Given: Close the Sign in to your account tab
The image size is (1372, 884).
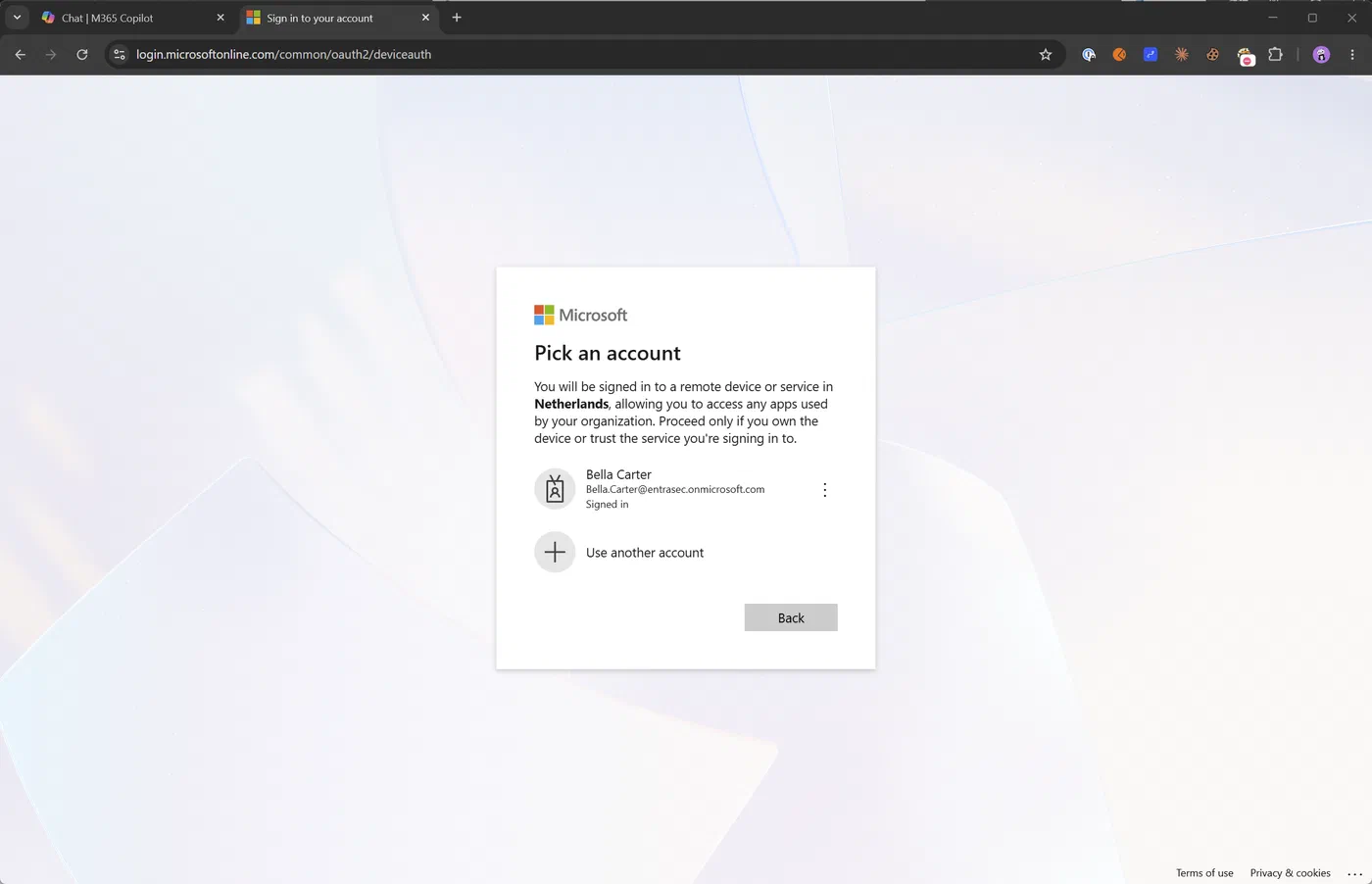Looking at the screenshot, I should (x=425, y=18).
